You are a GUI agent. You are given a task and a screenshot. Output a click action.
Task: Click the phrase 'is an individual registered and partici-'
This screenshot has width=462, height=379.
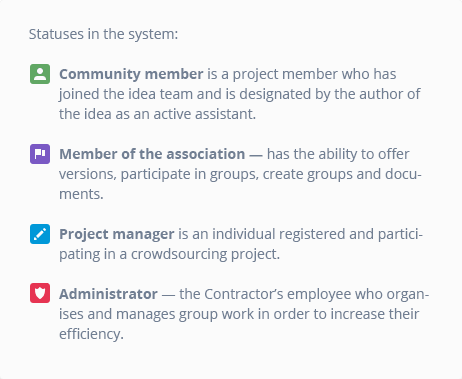coord(301,234)
